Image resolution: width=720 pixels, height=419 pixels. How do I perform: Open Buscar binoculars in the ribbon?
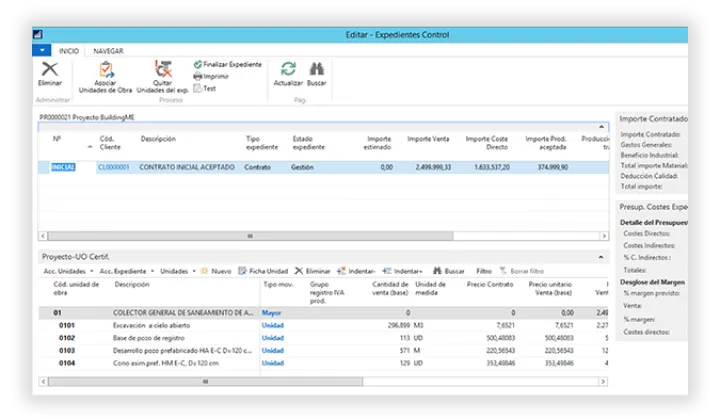[x=316, y=69]
